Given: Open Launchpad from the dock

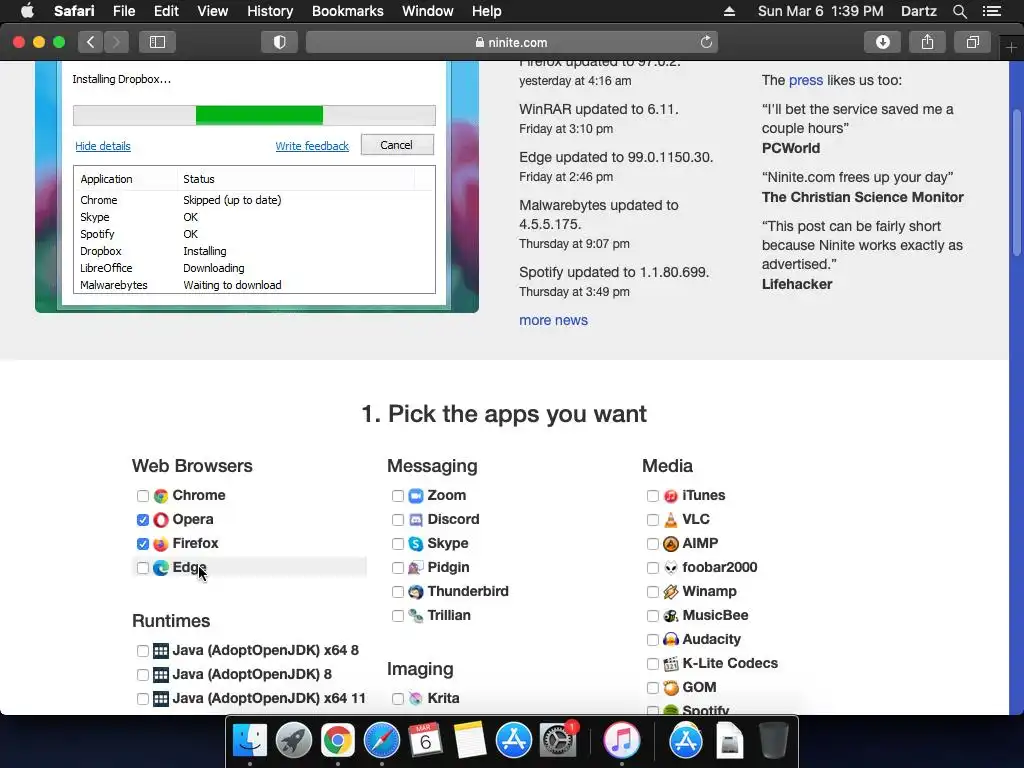Looking at the screenshot, I should pos(294,741).
